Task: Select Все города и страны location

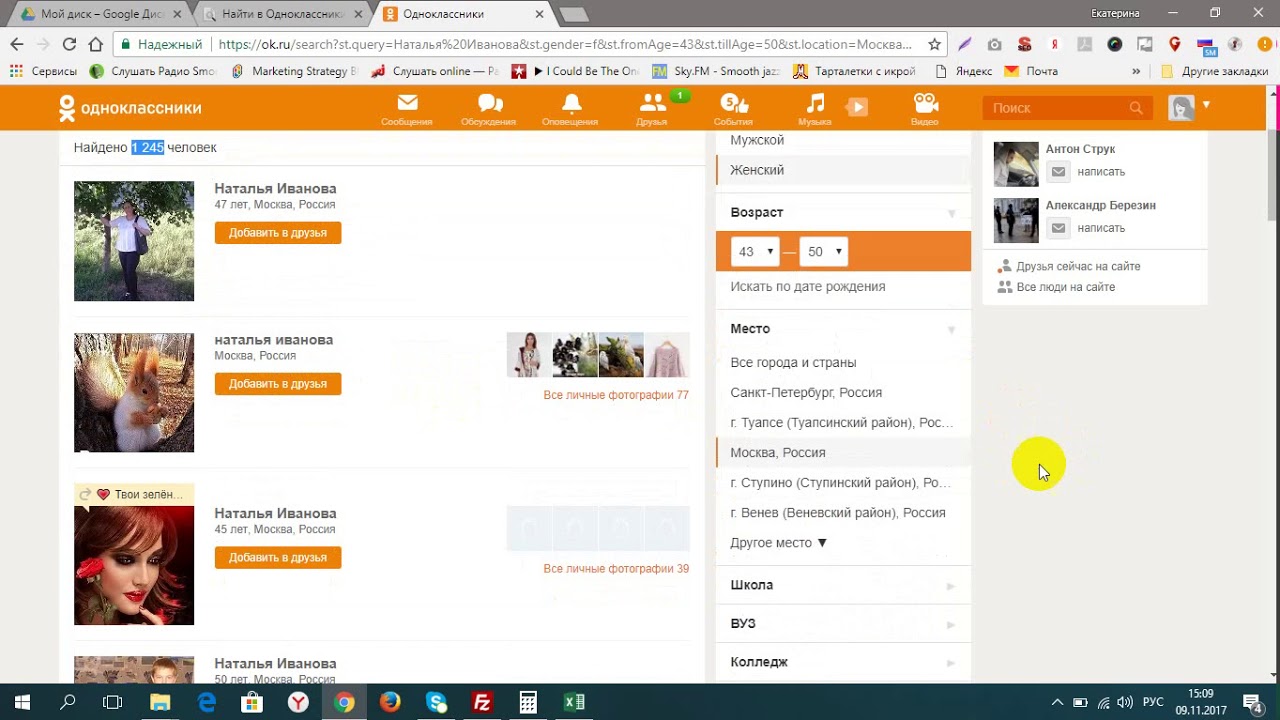Action: (793, 363)
